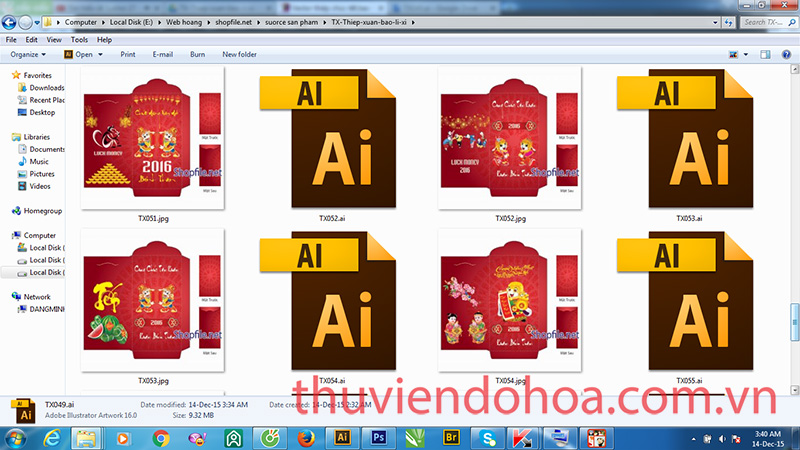Open Adobe Bridge from the taskbar
Image resolution: width=800 pixels, height=450 pixels.
point(451,438)
